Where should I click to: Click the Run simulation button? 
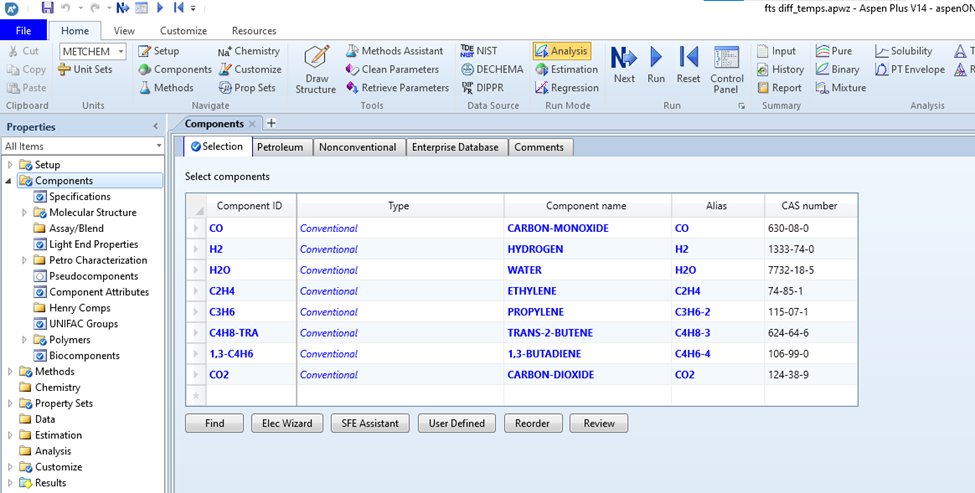point(656,65)
